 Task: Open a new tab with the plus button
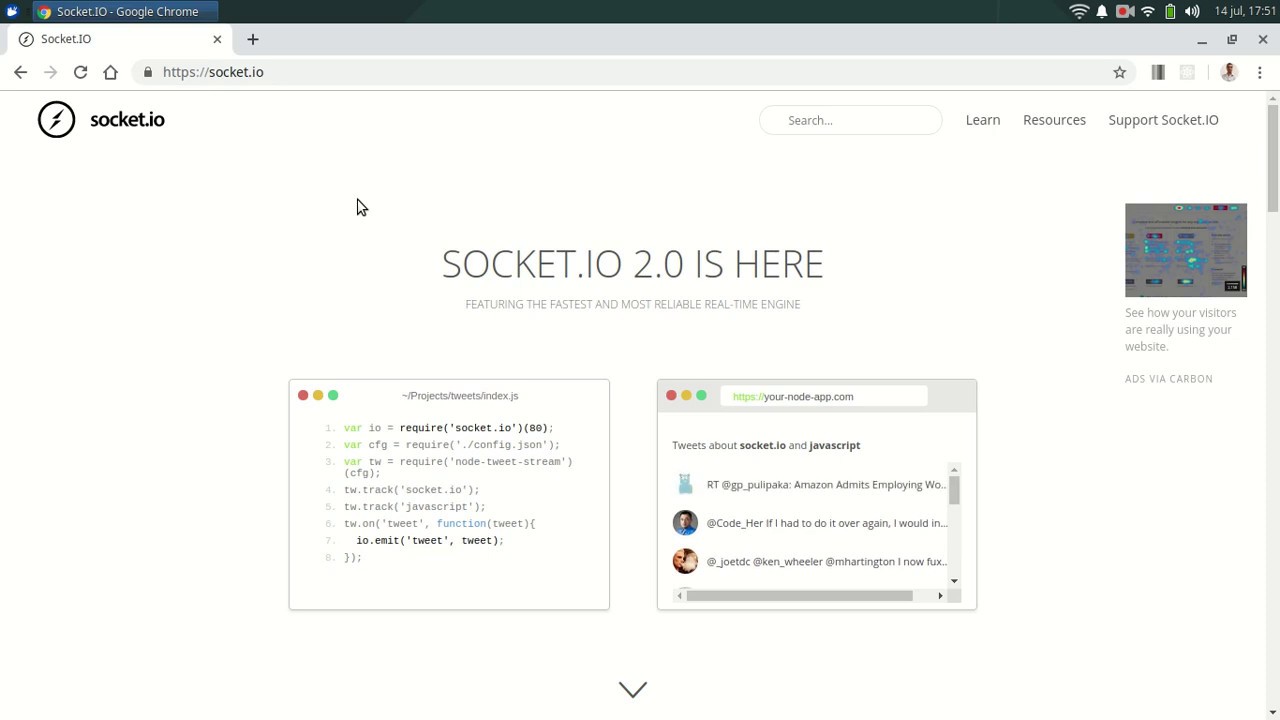(252, 39)
